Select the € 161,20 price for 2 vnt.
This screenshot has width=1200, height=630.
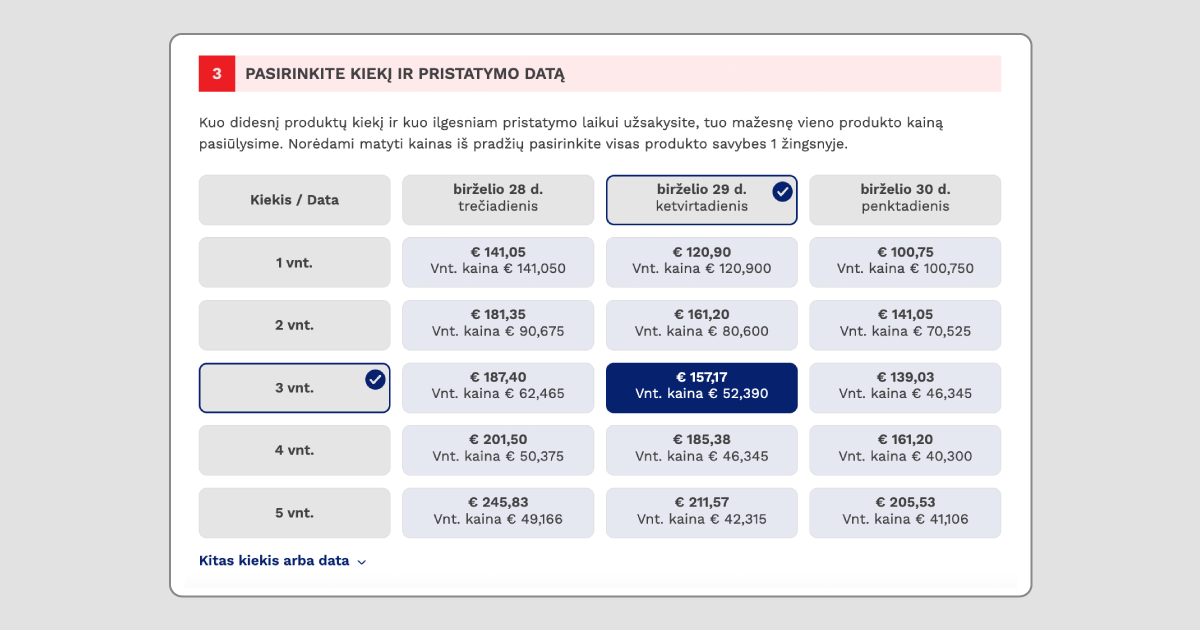coord(701,324)
